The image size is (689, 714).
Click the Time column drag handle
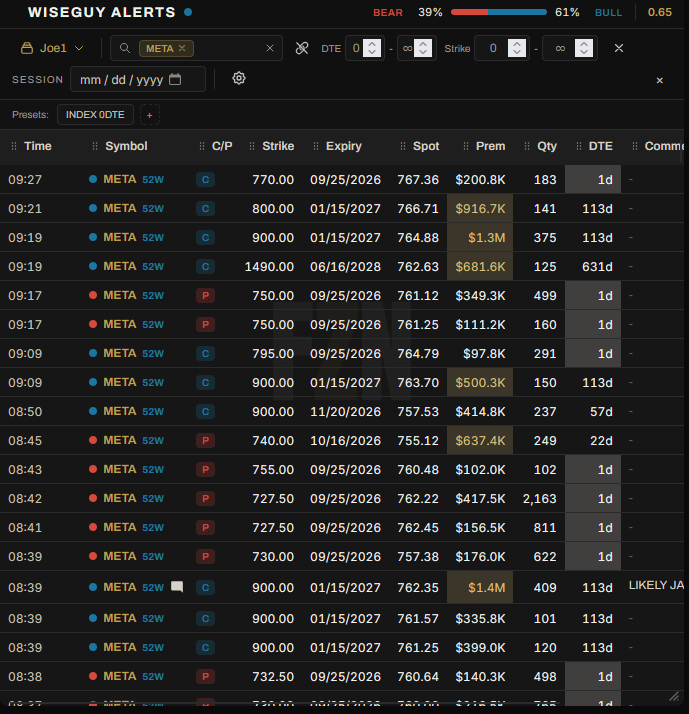pyautogui.click(x=14, y=146)
